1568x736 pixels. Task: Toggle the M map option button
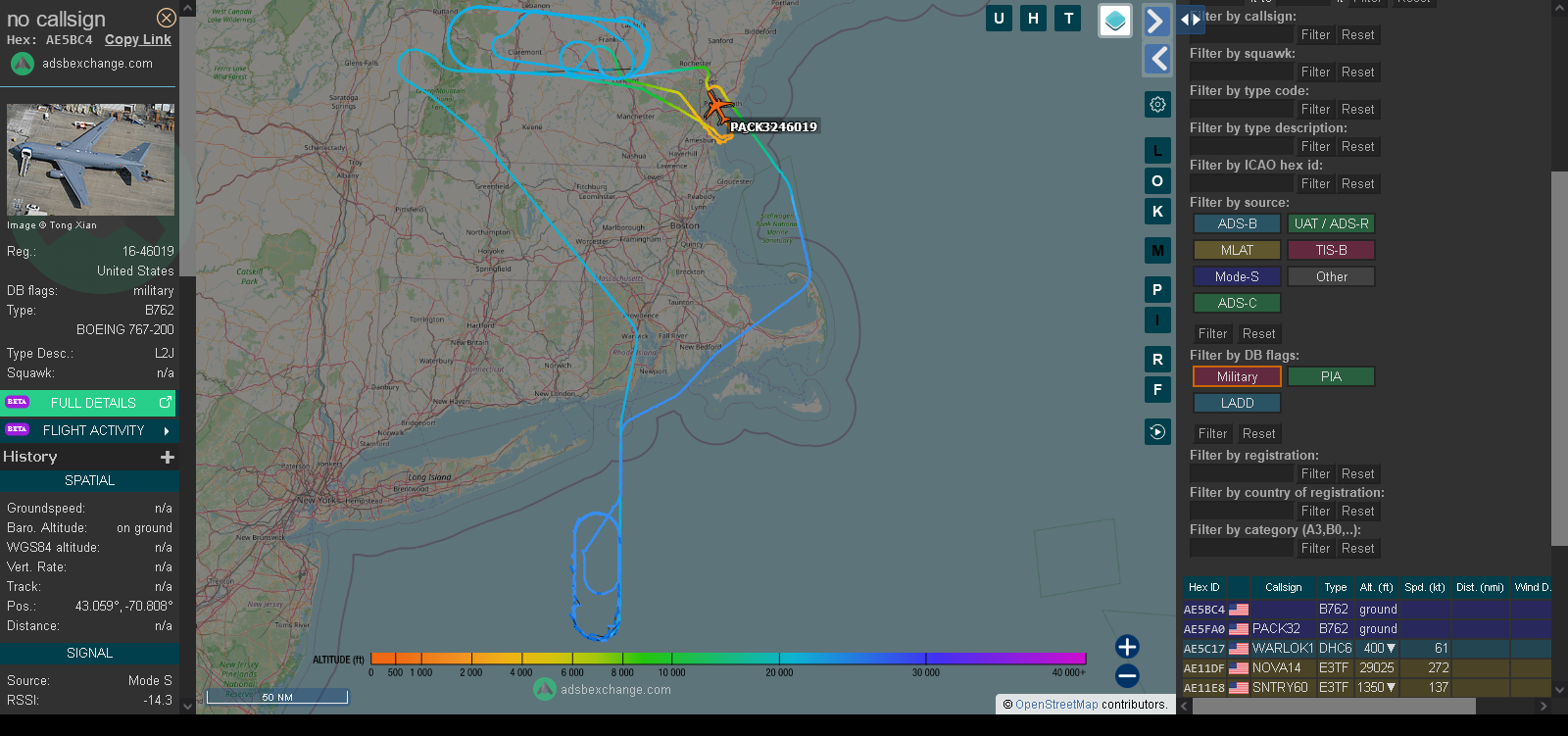(1157, 251)
